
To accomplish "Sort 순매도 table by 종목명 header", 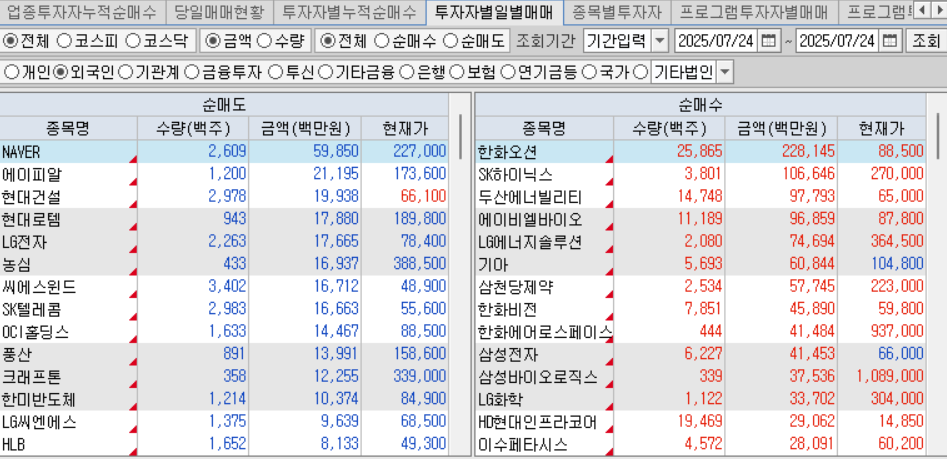I will (68, 128).
